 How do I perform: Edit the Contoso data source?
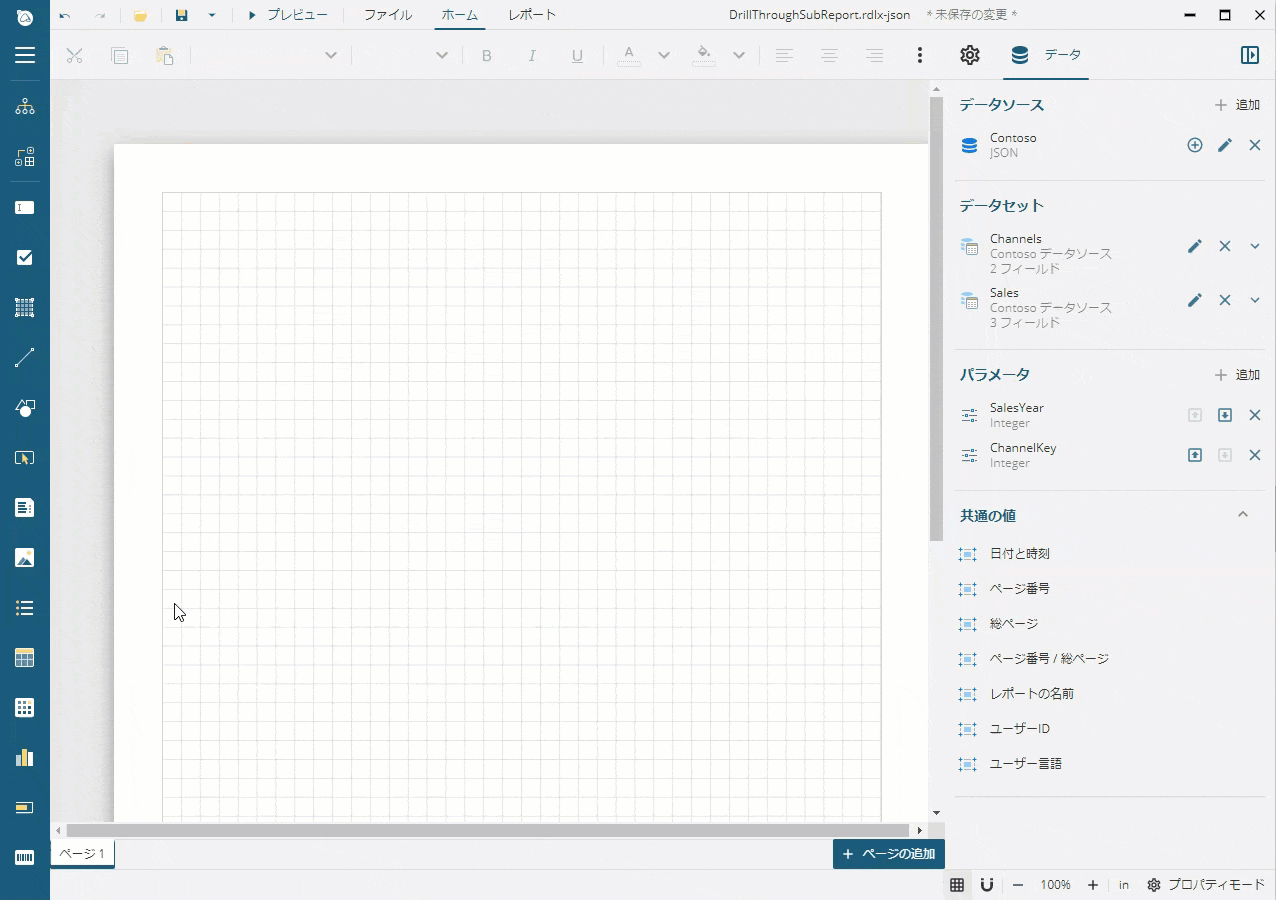click(x=1225, y=146)
